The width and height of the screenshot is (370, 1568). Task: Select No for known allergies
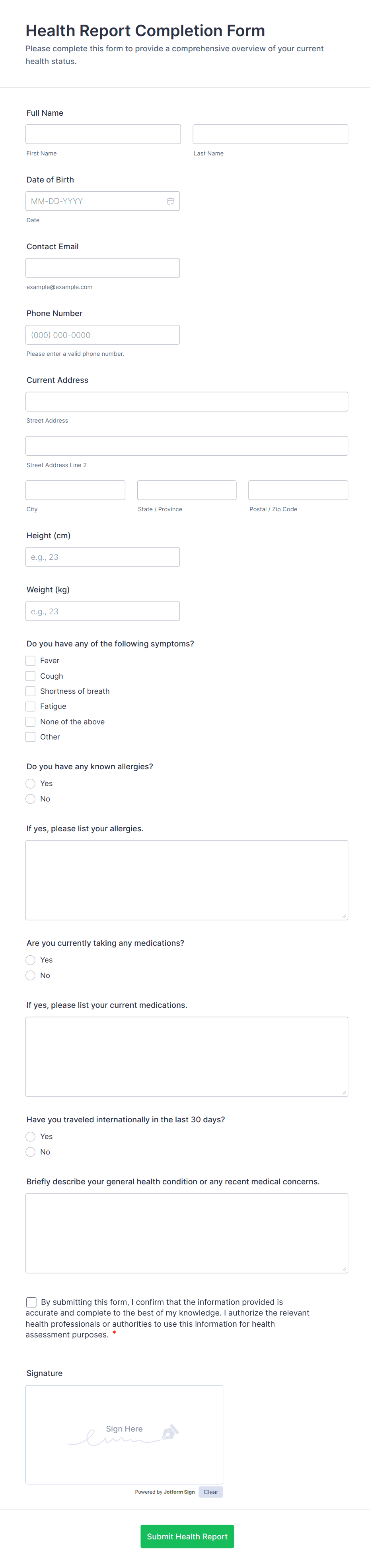(31, 799)
